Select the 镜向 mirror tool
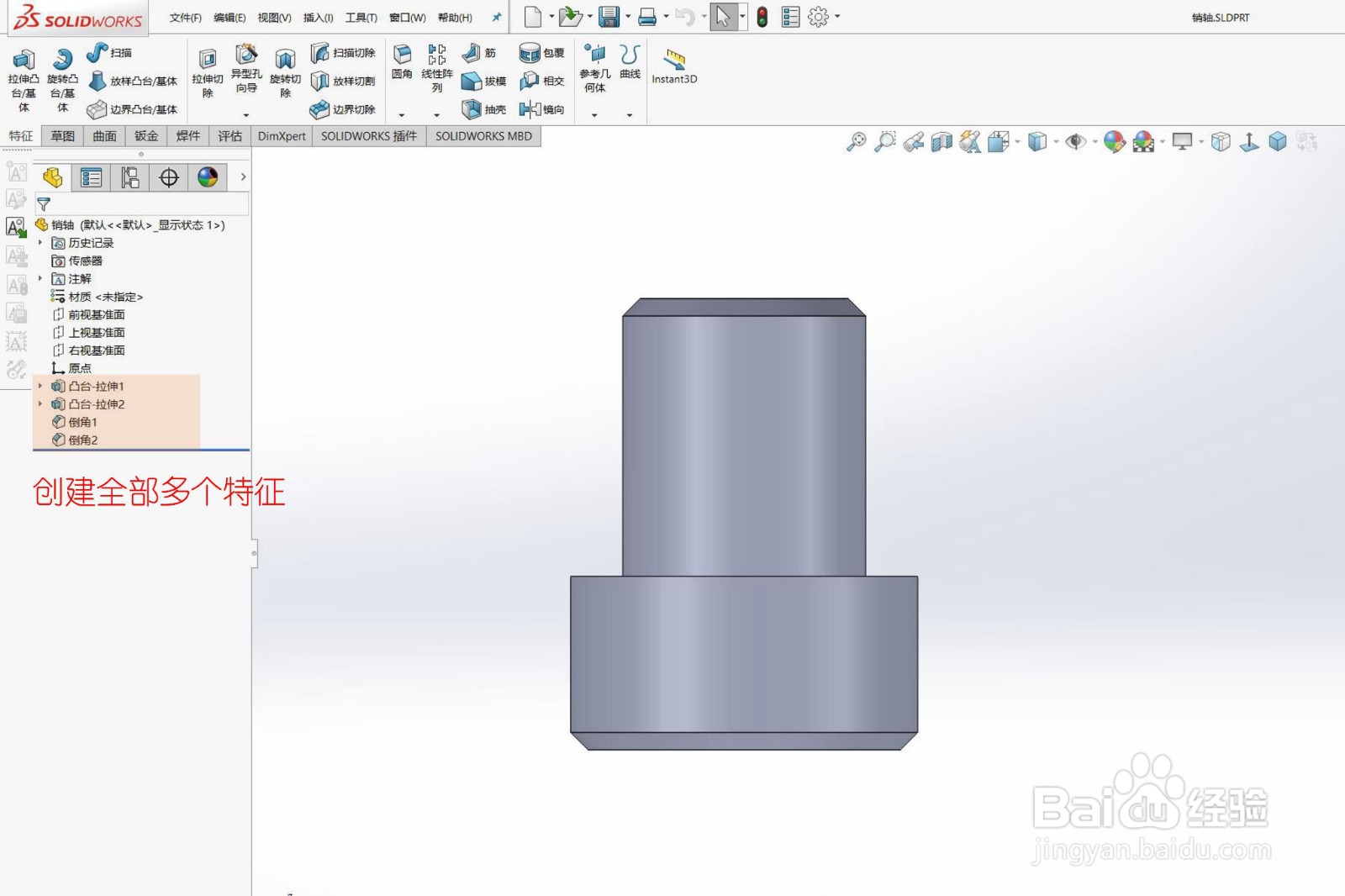This screenshot has width=1345, height=896. pos(541,109)
